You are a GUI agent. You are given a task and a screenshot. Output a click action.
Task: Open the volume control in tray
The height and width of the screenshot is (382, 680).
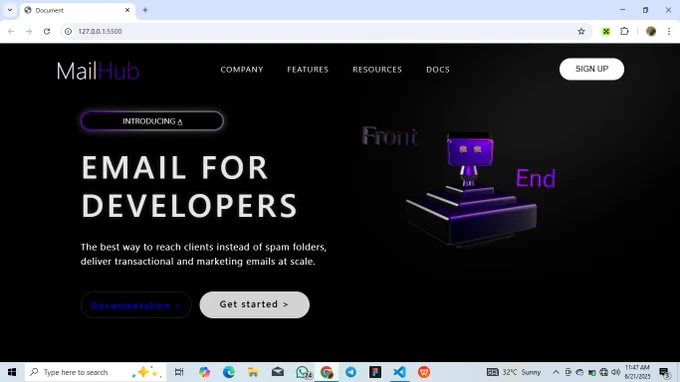coord(616,372)
